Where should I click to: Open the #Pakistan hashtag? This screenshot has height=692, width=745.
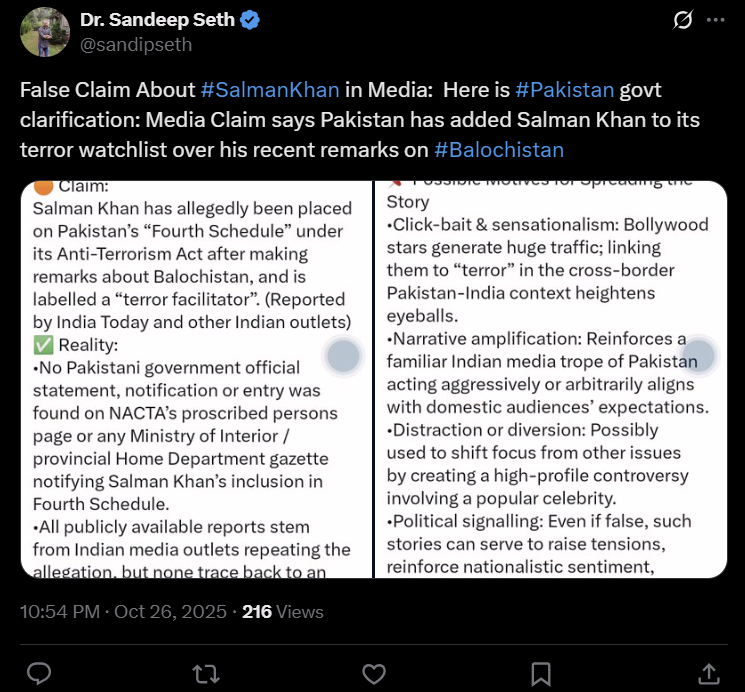[564, 90]
